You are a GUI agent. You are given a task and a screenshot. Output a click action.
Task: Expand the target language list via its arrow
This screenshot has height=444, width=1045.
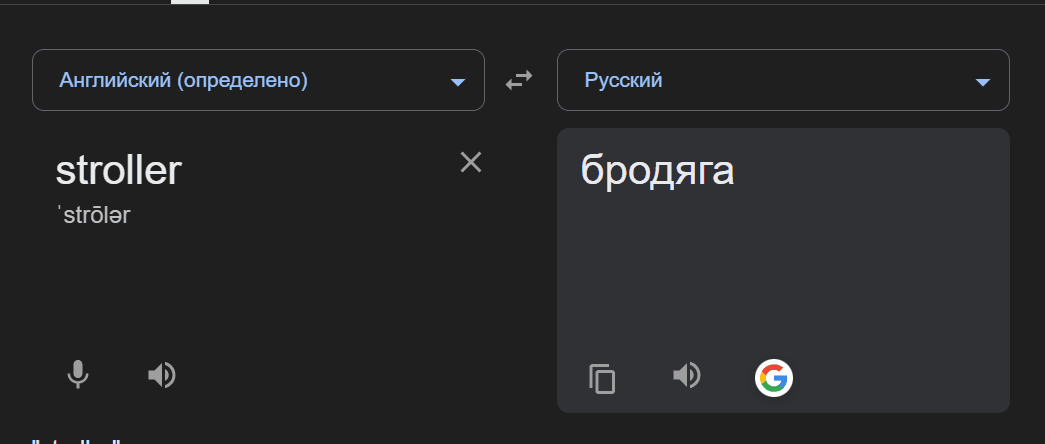click(x=982, y=82)
